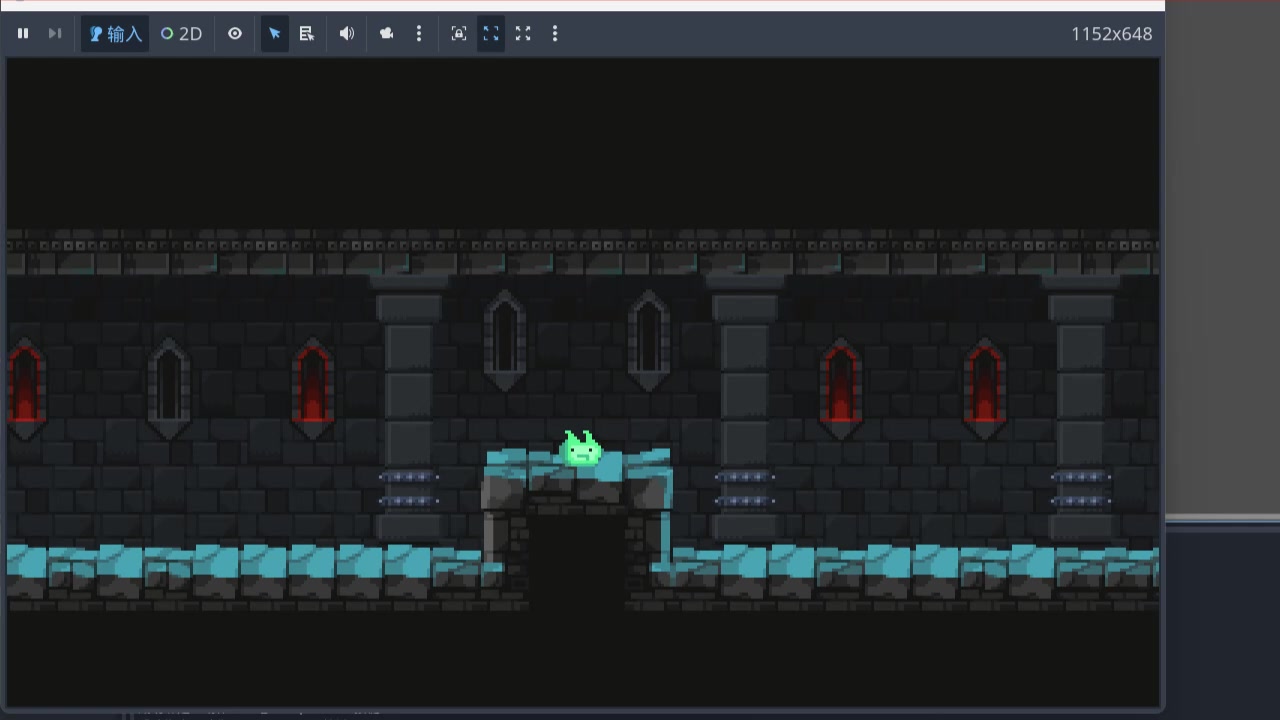Click the horizontal divider in right panel
Screen dimensions: 1280x720
[1222, 519]
